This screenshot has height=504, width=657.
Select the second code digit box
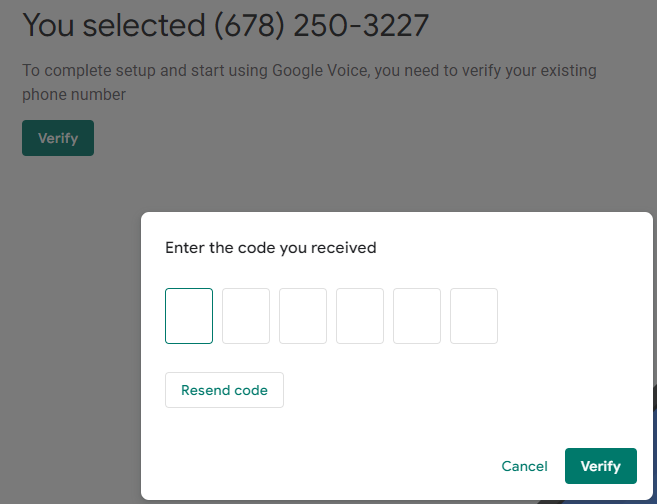coord(246,316)
